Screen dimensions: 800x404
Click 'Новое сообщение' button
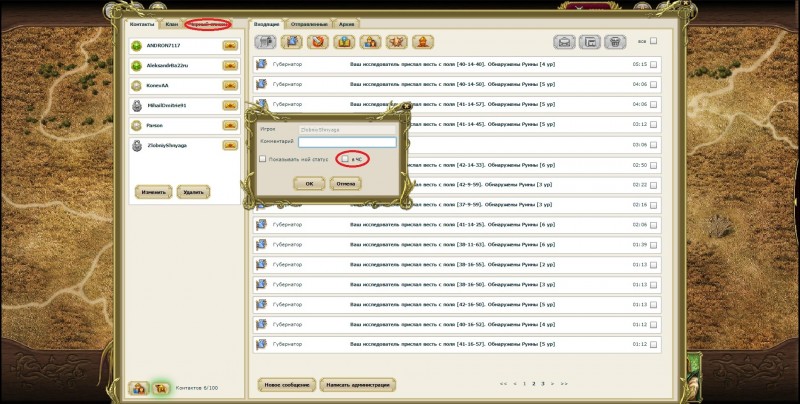(285, 384)
